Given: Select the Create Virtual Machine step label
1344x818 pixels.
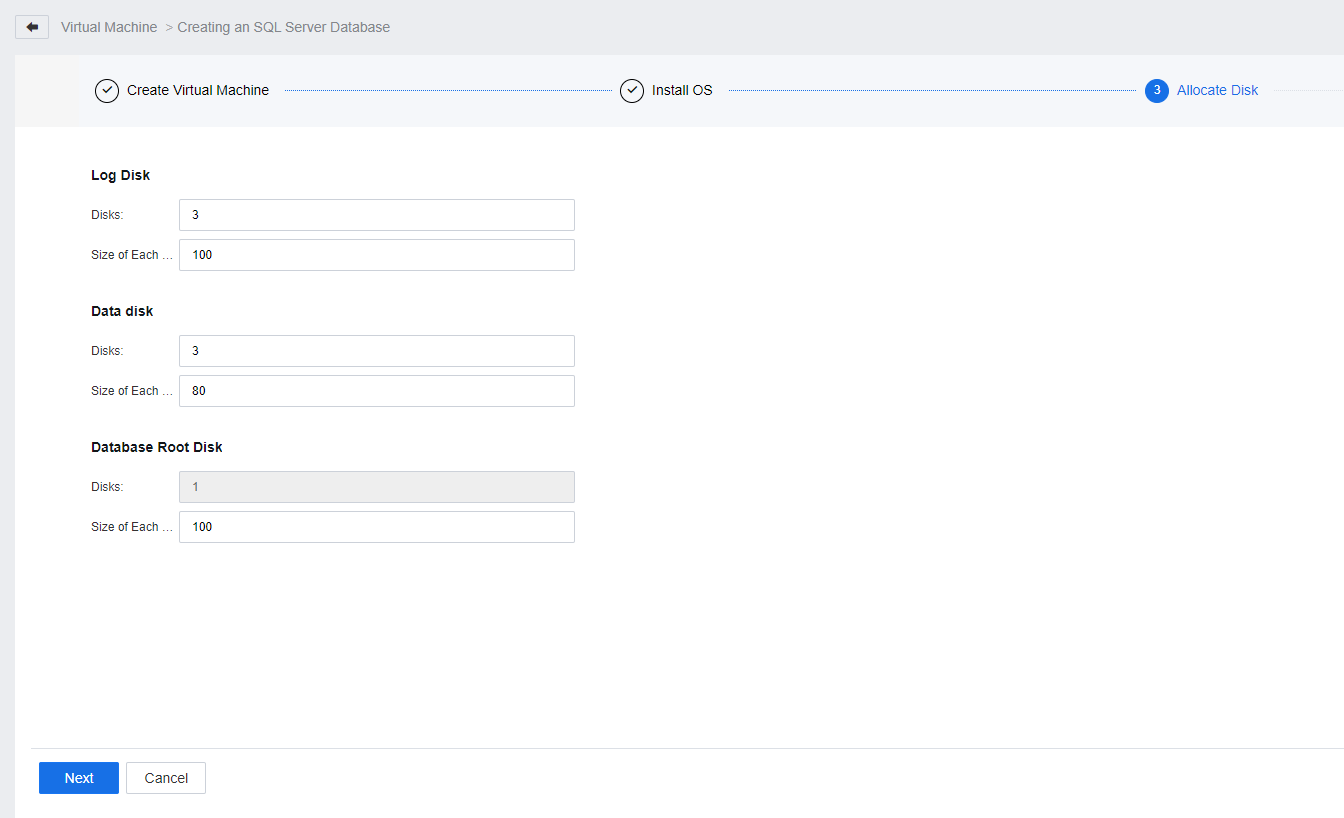Looking at the screenshot, I should (x=198, y=90).
